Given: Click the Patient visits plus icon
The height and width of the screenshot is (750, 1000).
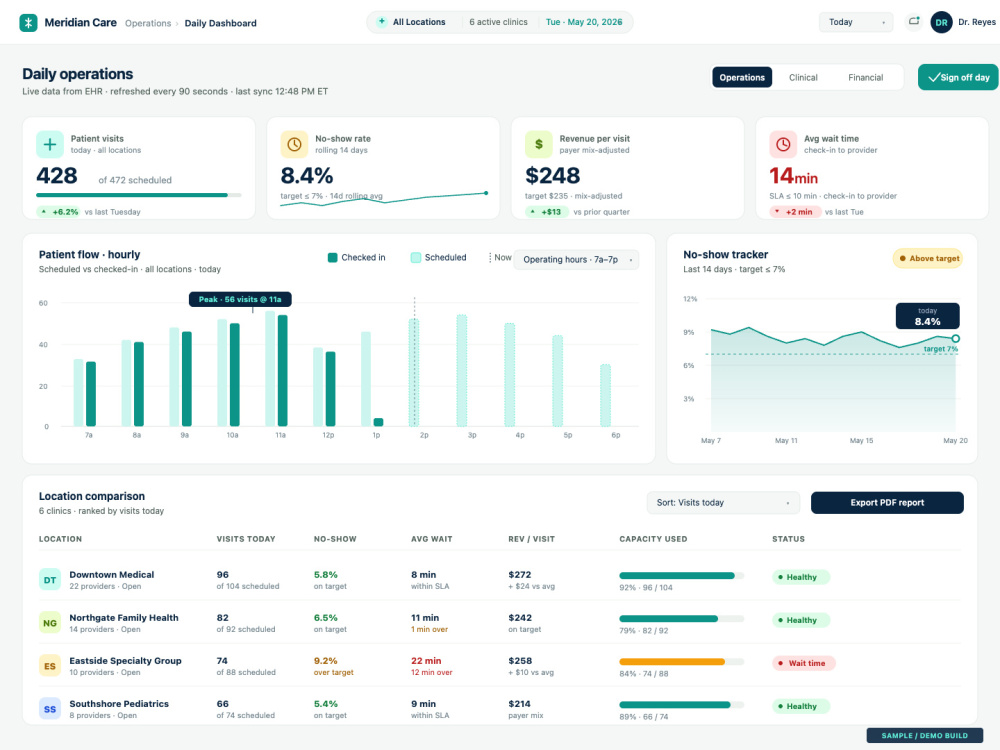Looking at the screenshot, I should 50,144.
